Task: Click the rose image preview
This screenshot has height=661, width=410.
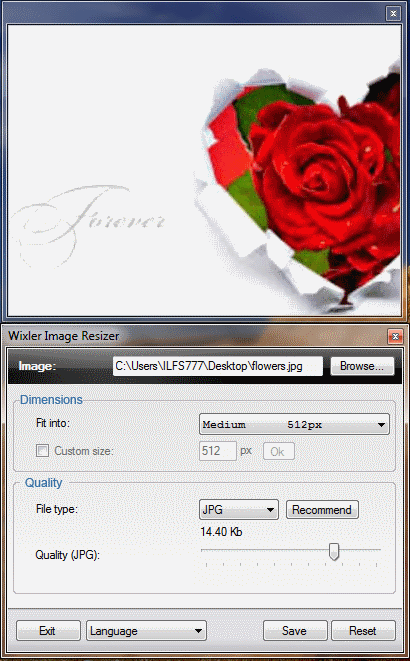Action: pyautogui.click(x=204, y=170)
